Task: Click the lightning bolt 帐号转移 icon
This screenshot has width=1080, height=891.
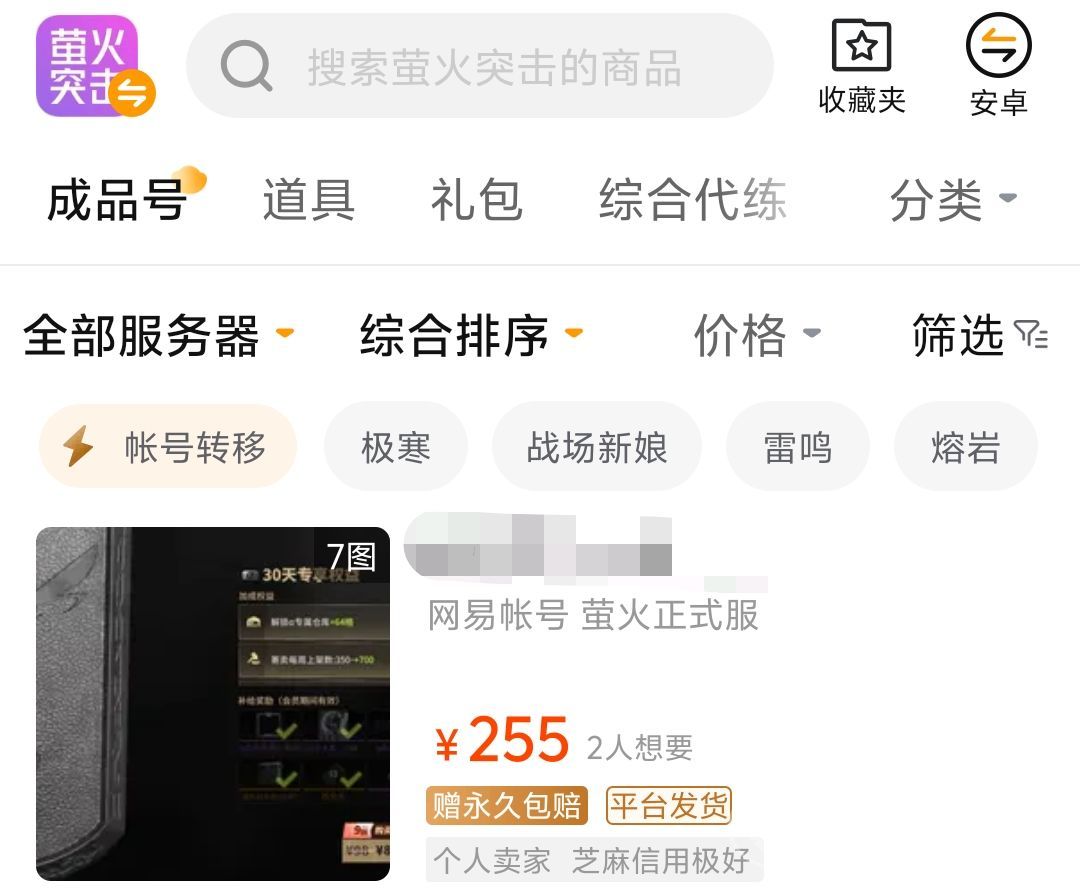Action: 79,446
